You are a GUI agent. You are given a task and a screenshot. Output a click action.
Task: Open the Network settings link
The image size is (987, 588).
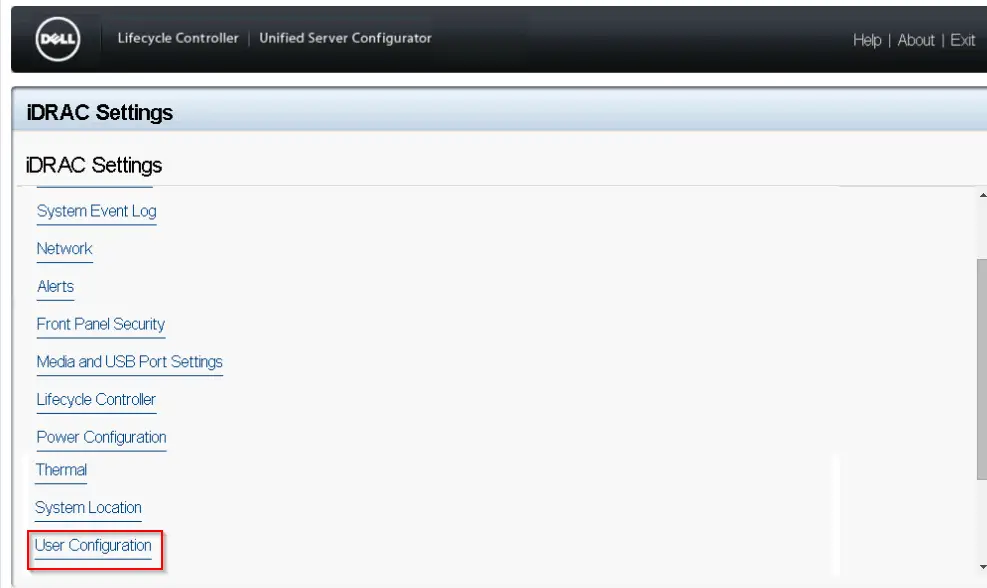pos(64,249)
